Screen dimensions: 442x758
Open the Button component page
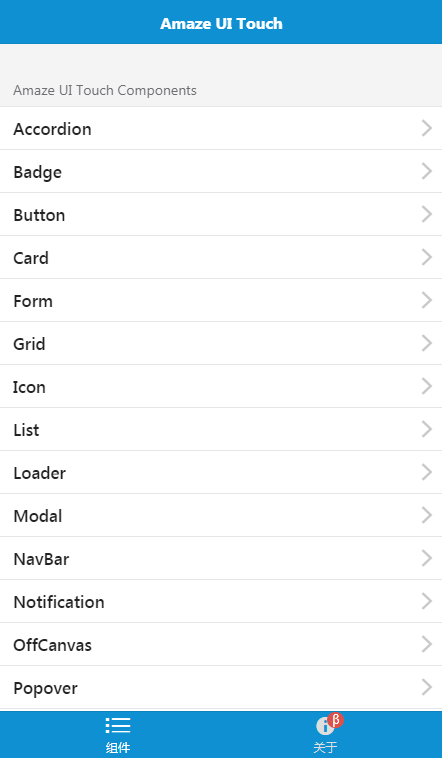pyautogui.click(x=221, y=215)
